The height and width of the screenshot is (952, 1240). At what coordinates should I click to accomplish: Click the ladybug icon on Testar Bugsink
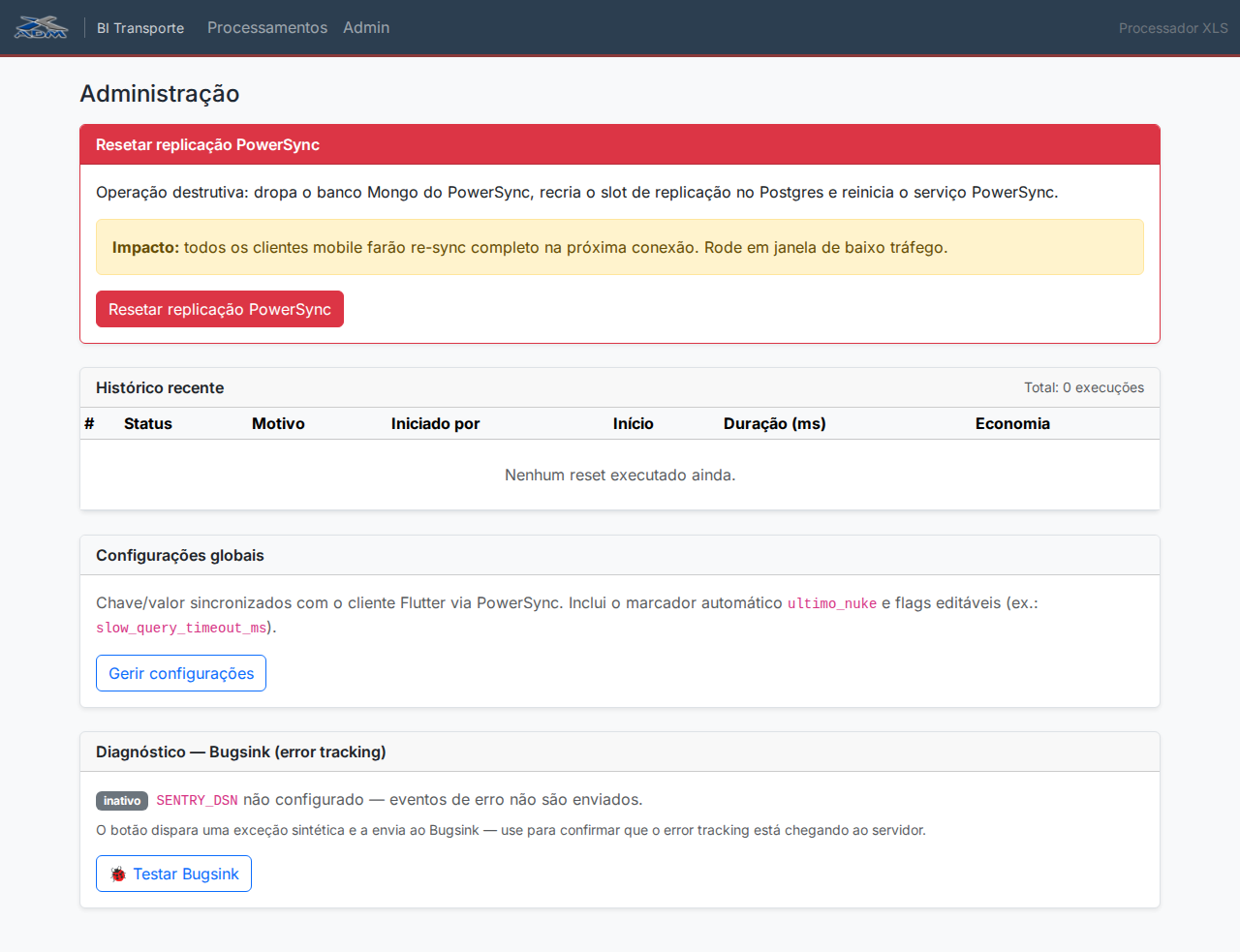tap(118, 874)
